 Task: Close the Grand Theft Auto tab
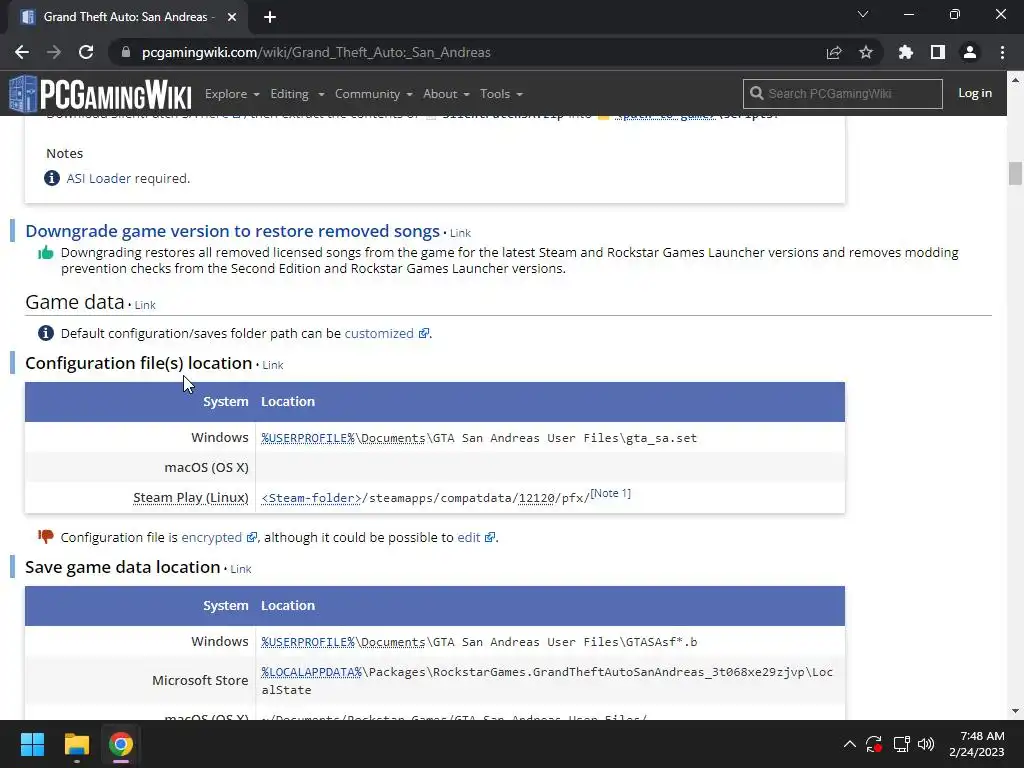coord(232,17)
